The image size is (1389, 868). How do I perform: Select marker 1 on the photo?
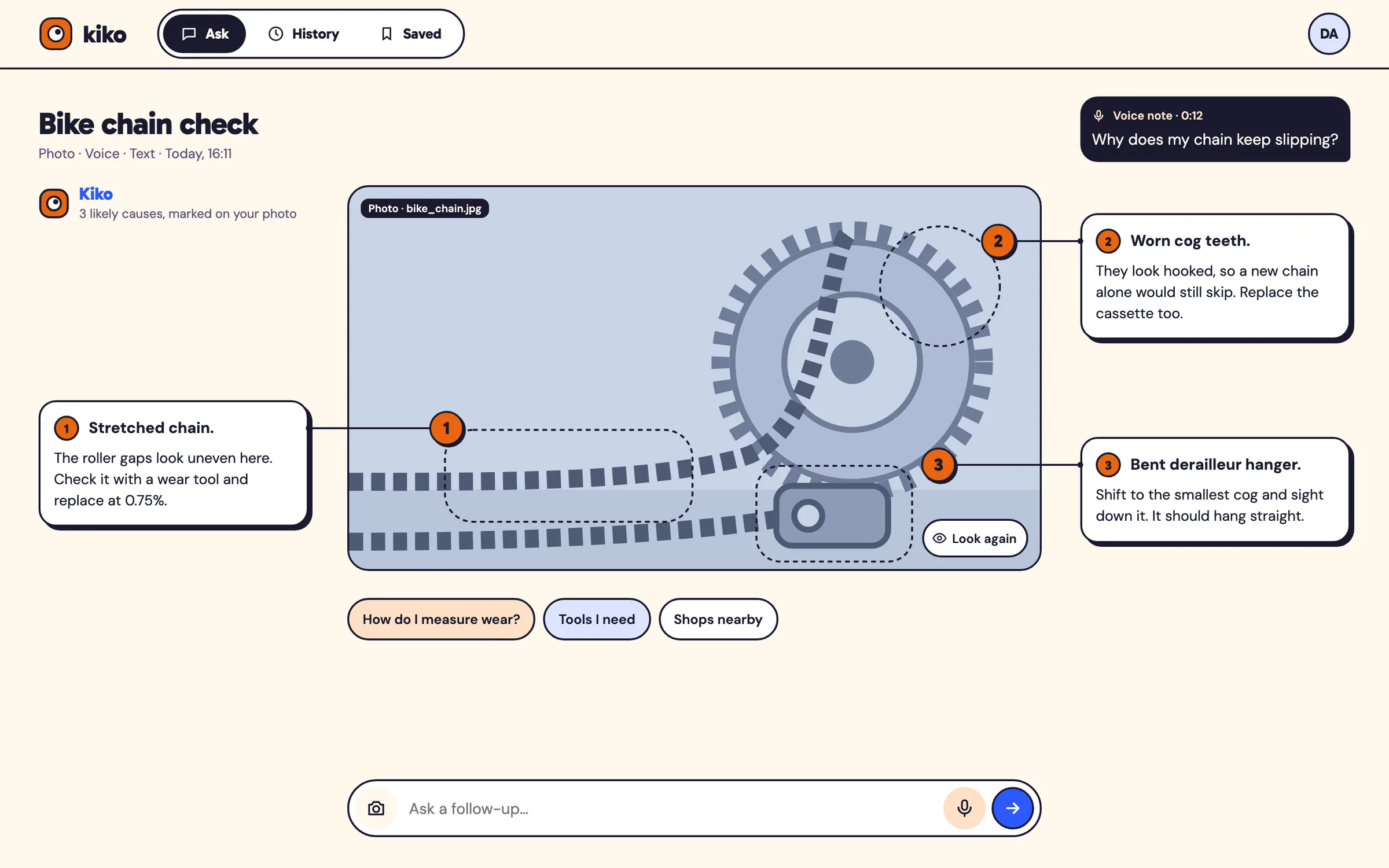(447, 428)
